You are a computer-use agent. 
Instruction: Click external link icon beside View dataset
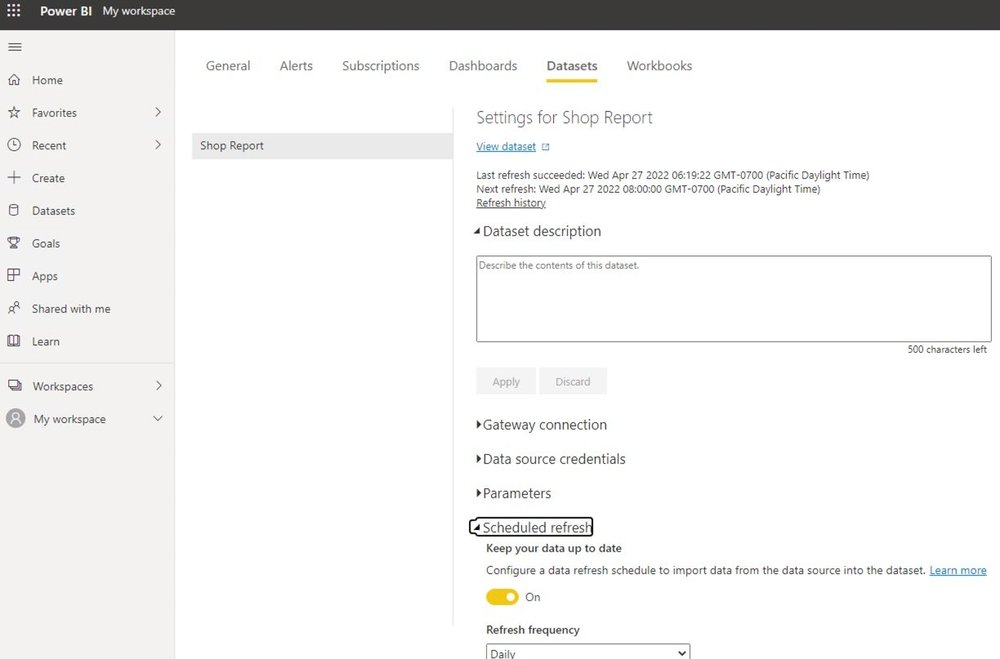click(x=545, y=147)
